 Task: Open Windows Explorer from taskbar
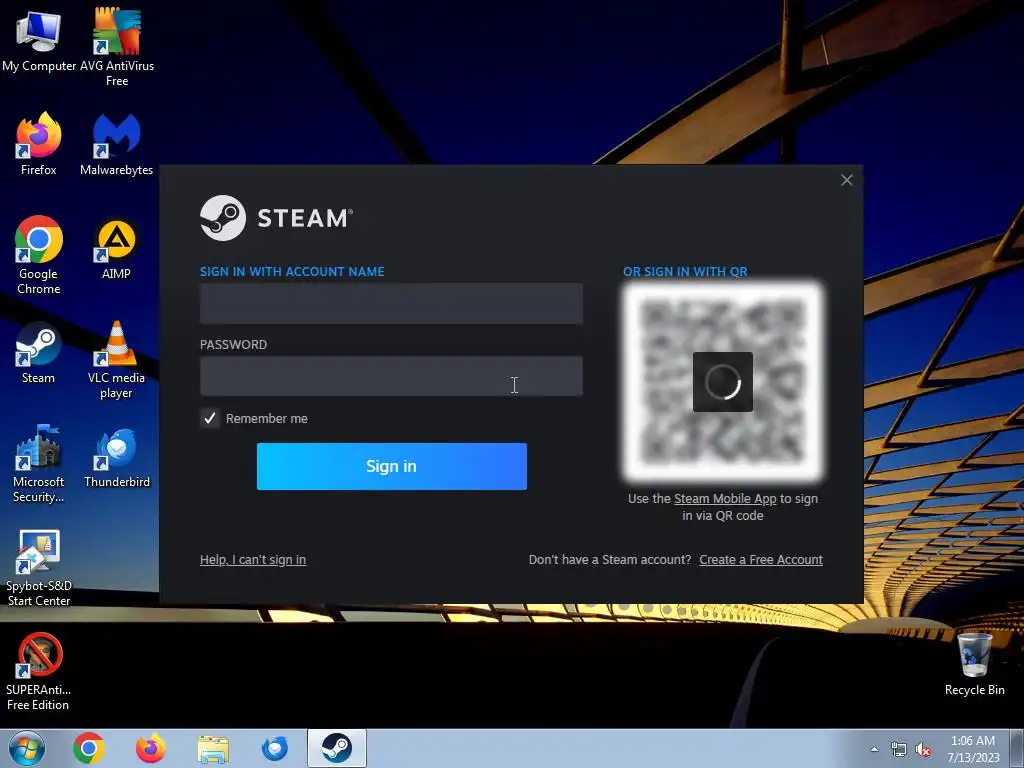point(213,749)
